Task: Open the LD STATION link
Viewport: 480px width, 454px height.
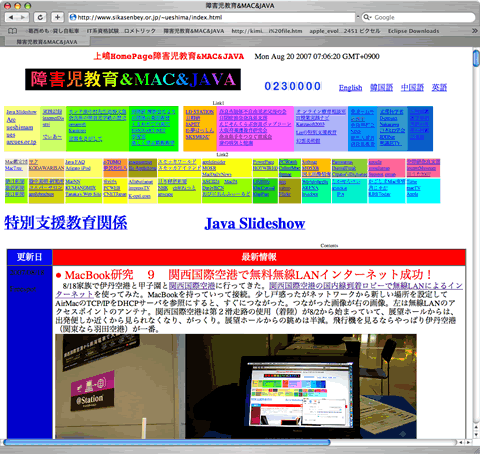Action: 200,112
